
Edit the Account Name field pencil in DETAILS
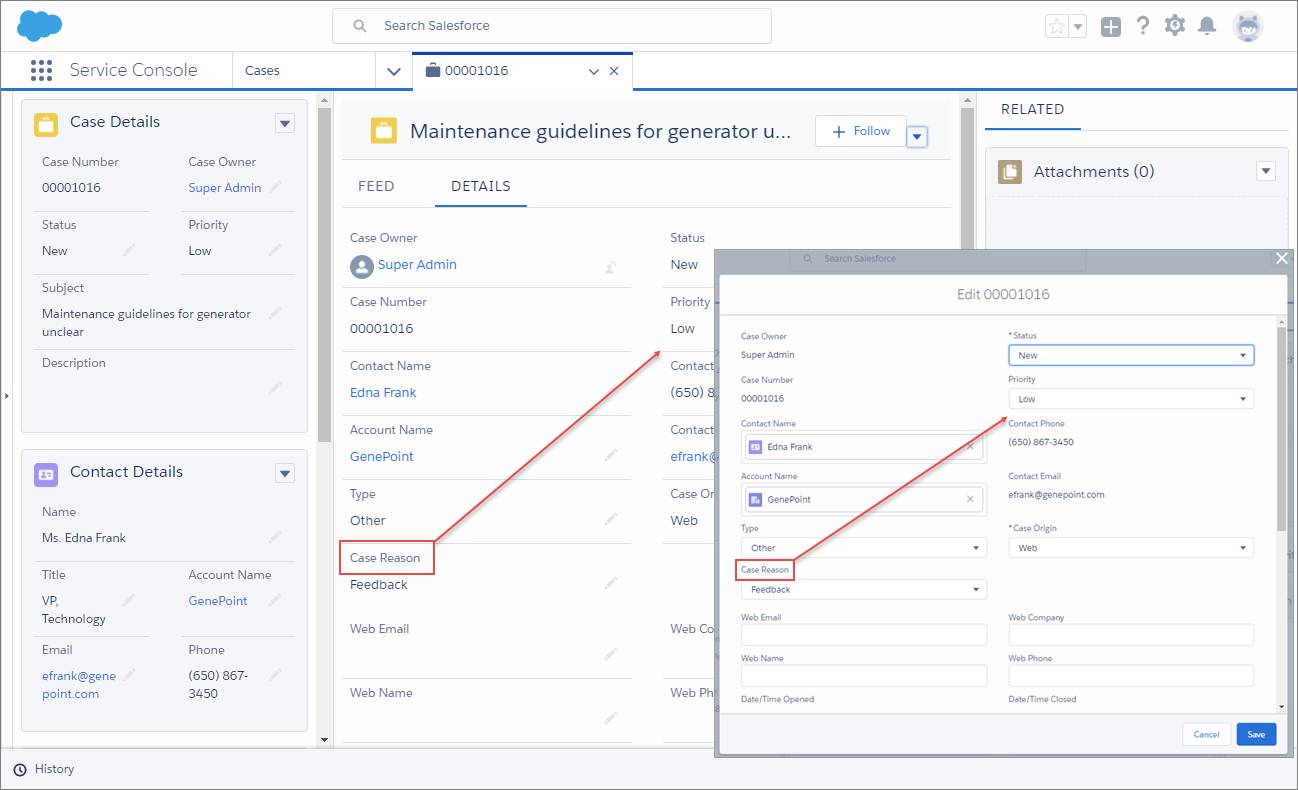tap(610, 456)
